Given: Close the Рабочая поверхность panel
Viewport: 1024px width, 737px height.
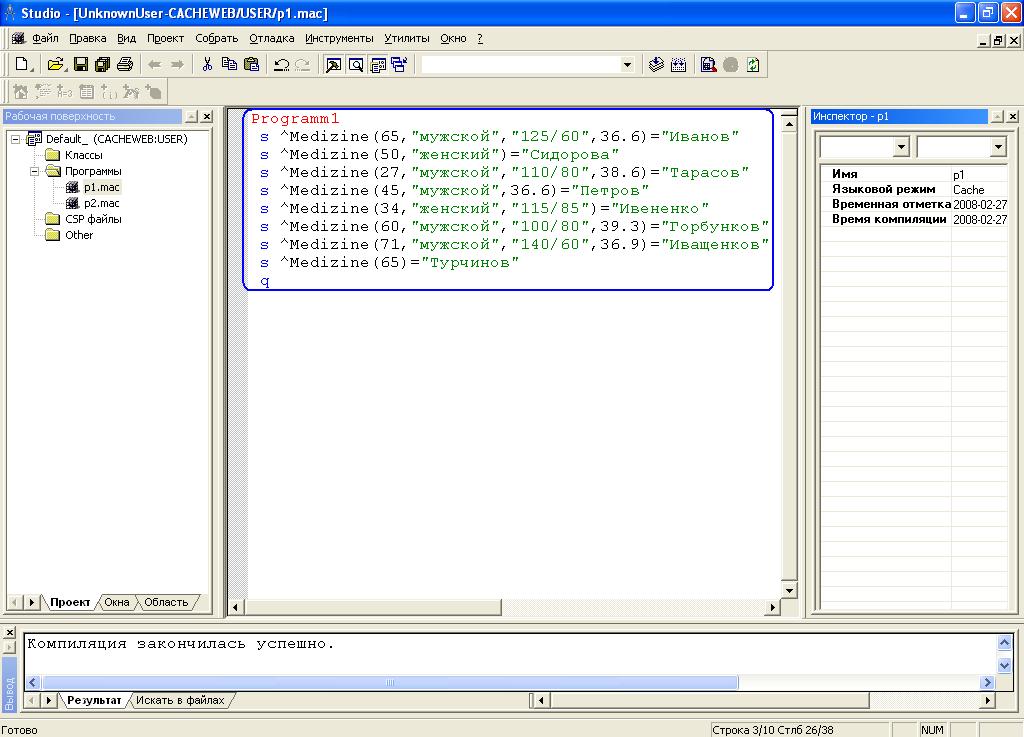Looking at the screenshot, I should point(207,116).
